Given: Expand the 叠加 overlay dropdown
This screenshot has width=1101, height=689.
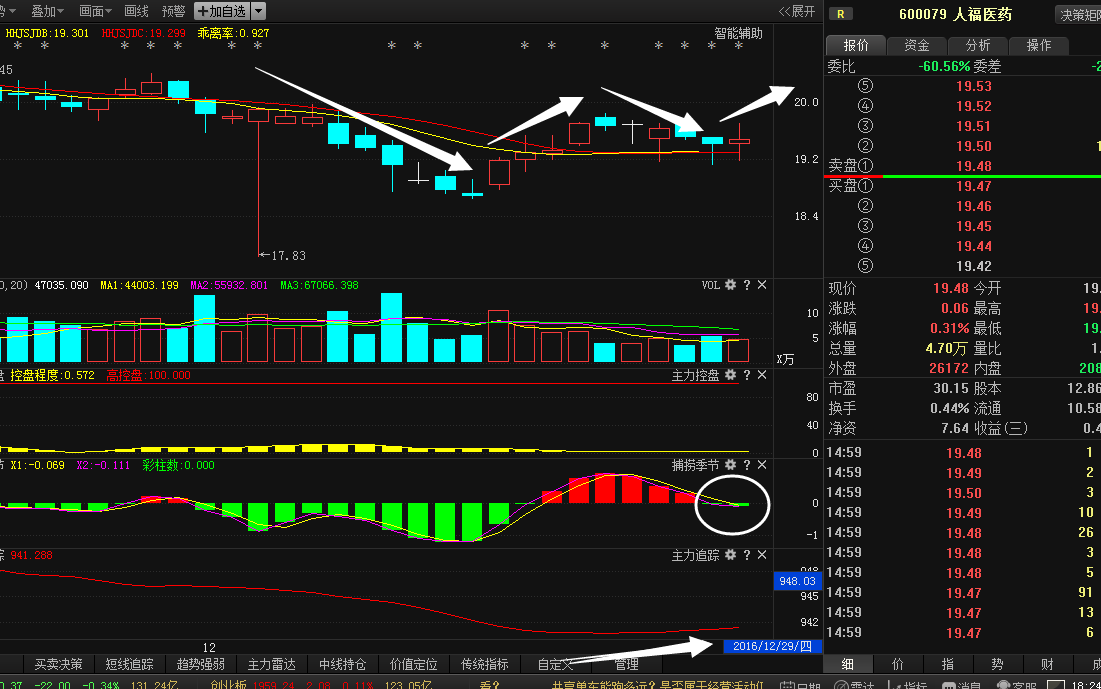Looking at the screenshot, I should coord(47,11).
